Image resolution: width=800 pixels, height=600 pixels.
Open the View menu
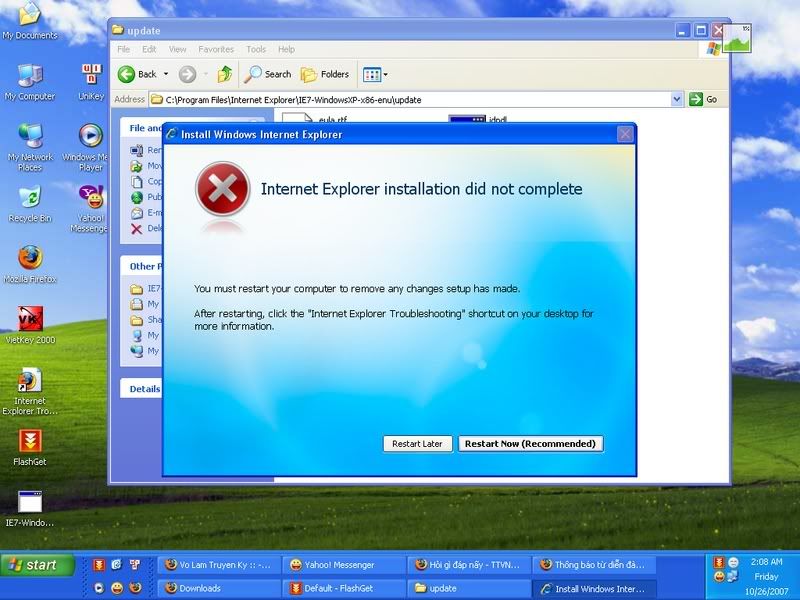point(177,49)
